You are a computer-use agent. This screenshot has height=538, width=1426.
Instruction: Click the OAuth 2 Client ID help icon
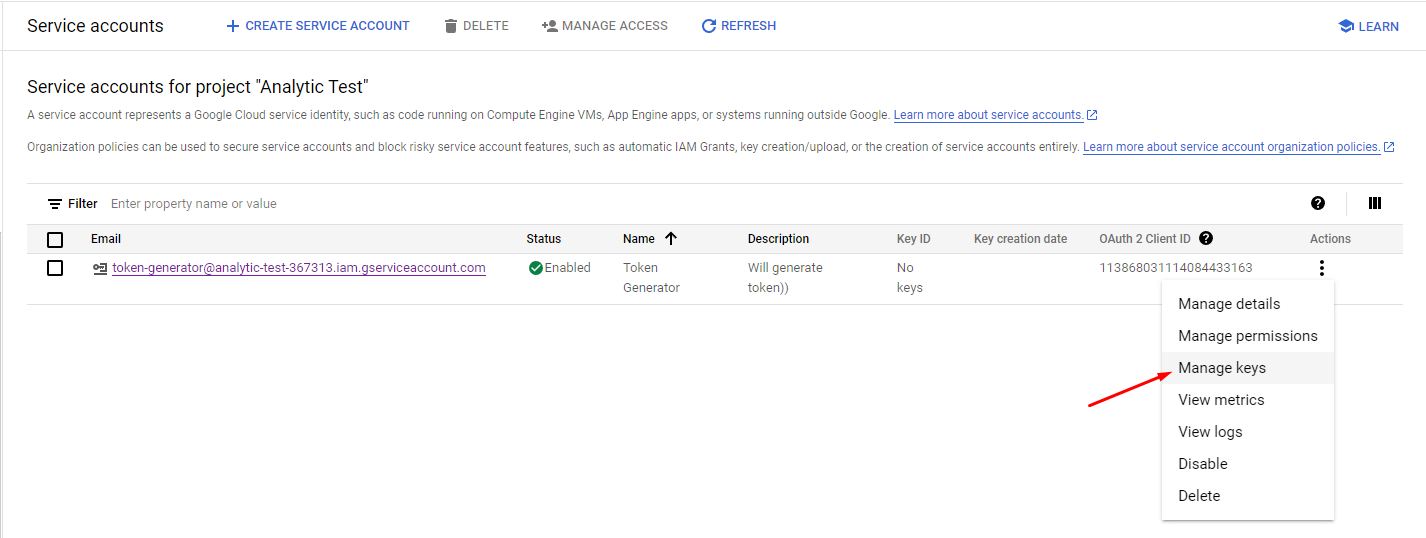click(1206, 238)
